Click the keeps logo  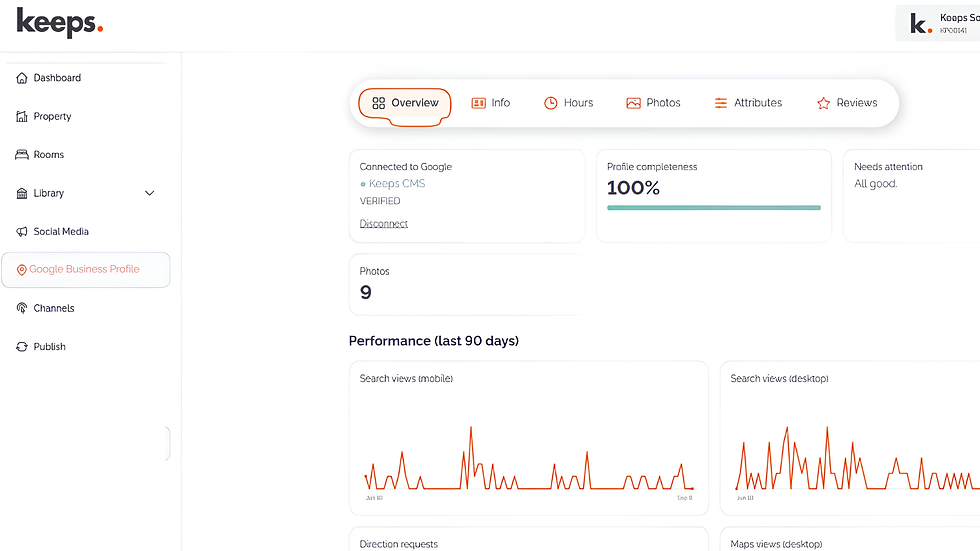[x=59, y=22]
